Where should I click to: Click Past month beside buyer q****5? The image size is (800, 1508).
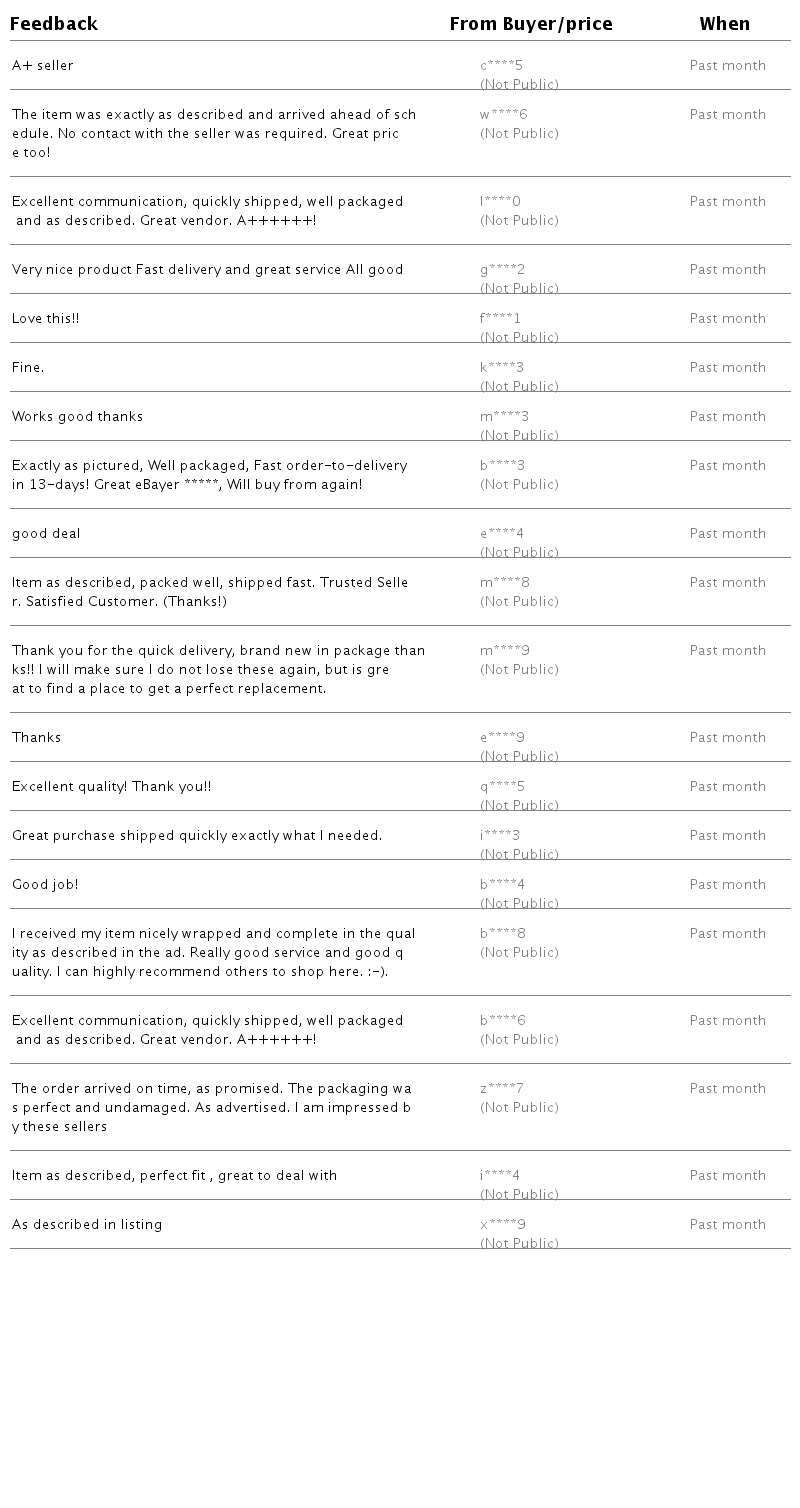pyautogui.click(x=727, y=787)
